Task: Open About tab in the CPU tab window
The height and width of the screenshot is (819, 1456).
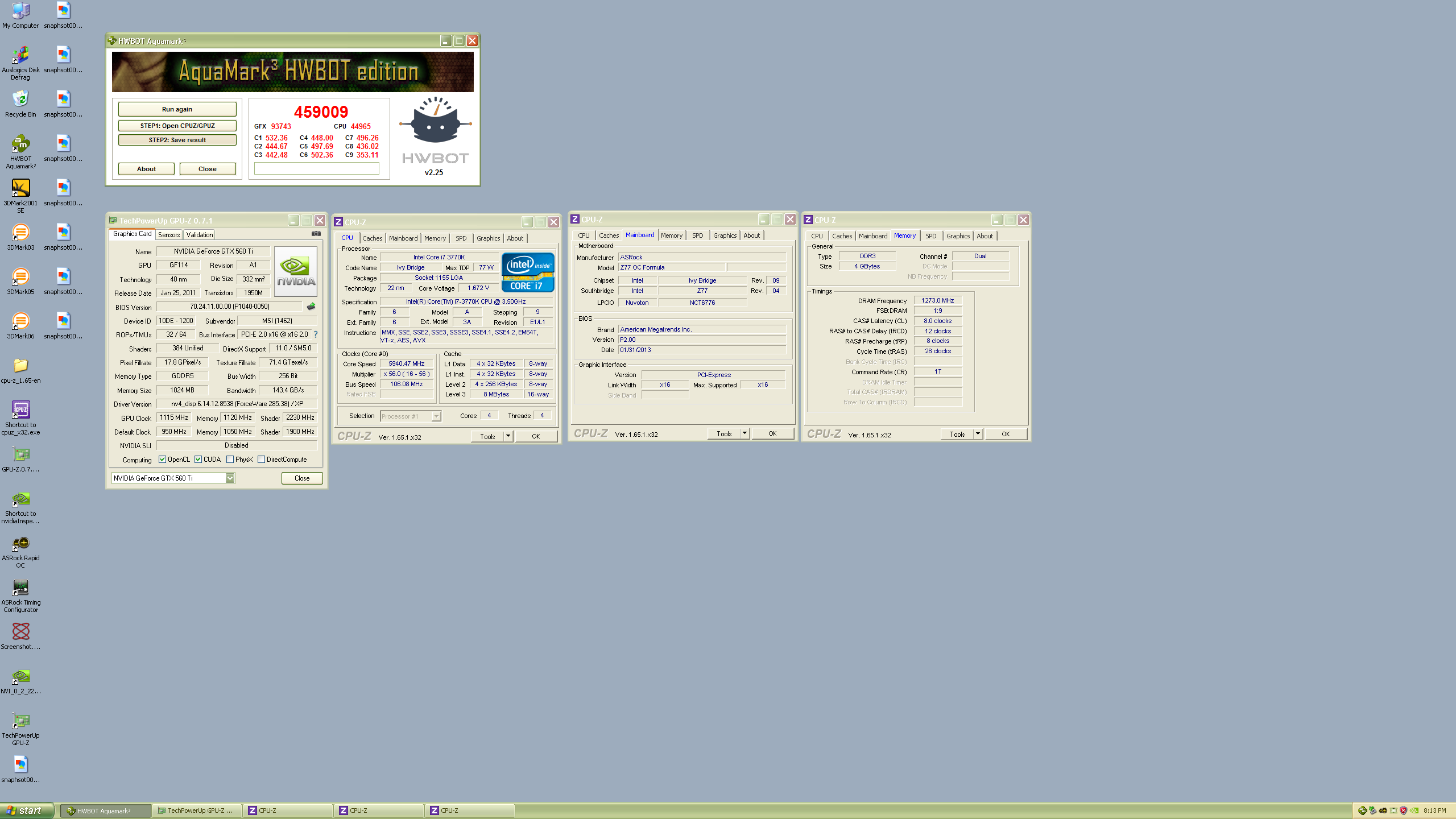Action: click(515, 238)
